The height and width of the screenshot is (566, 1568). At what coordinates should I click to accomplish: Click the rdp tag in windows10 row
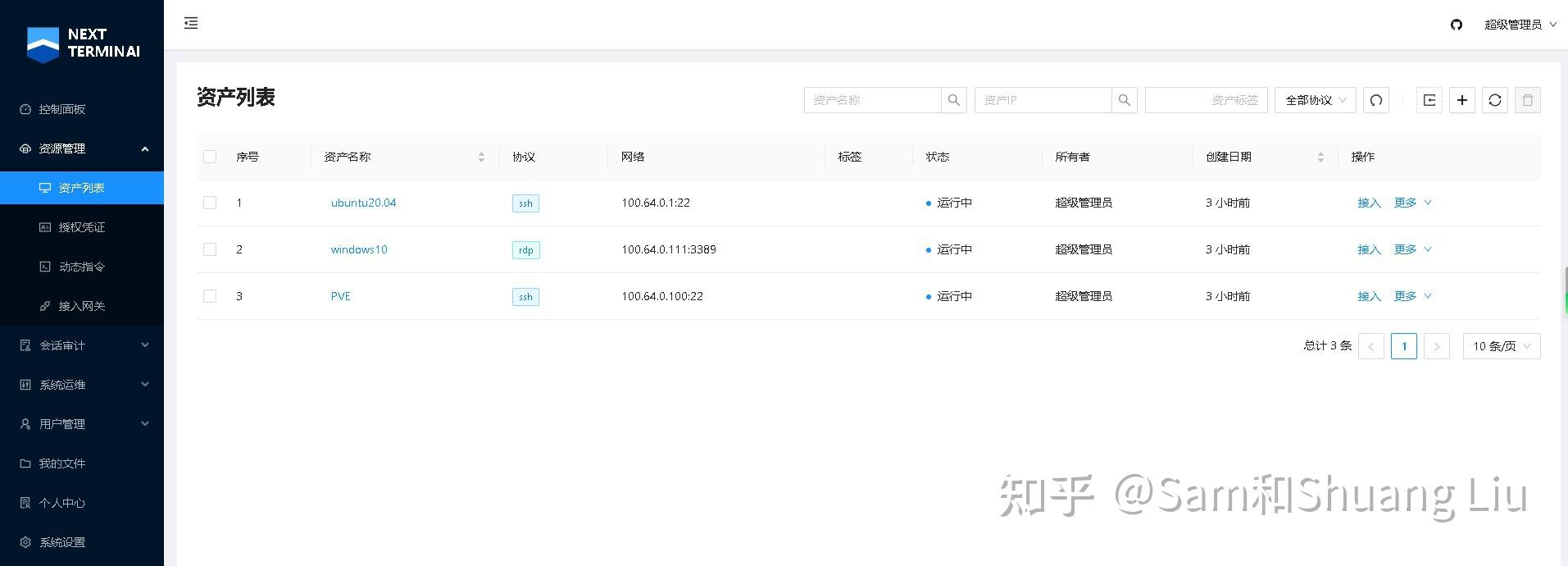(x=526, y=250)
